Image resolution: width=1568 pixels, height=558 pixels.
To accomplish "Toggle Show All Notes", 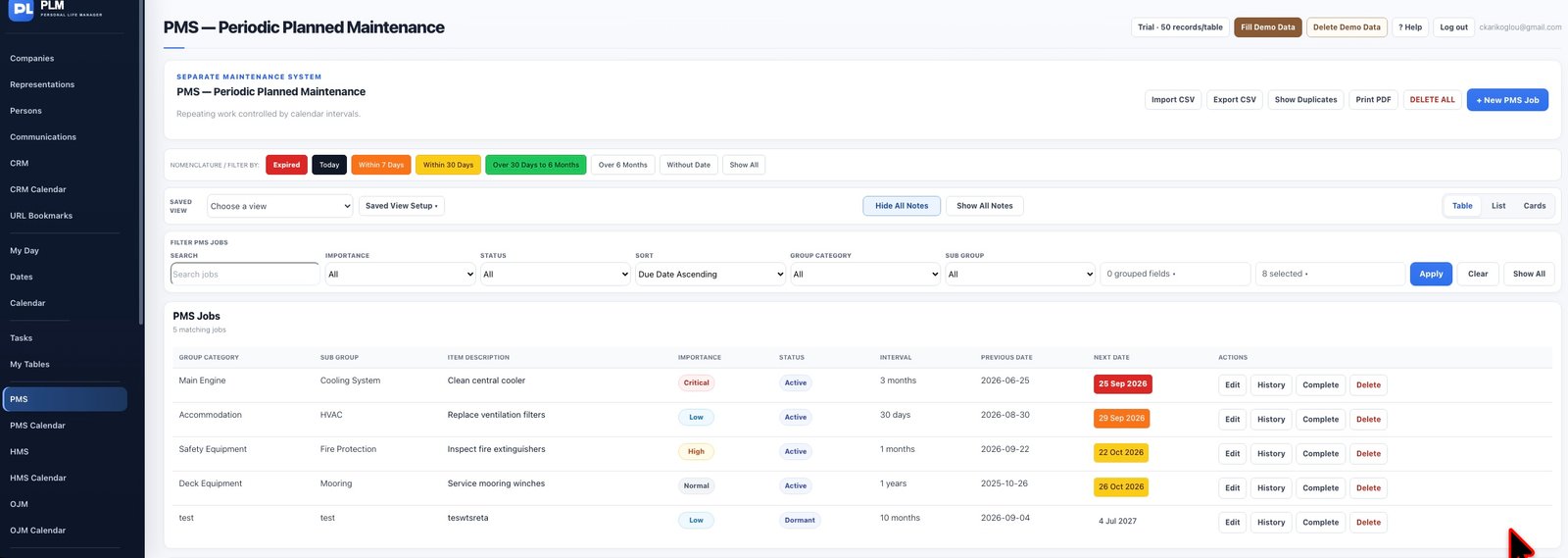I will (x=985, y=206).
